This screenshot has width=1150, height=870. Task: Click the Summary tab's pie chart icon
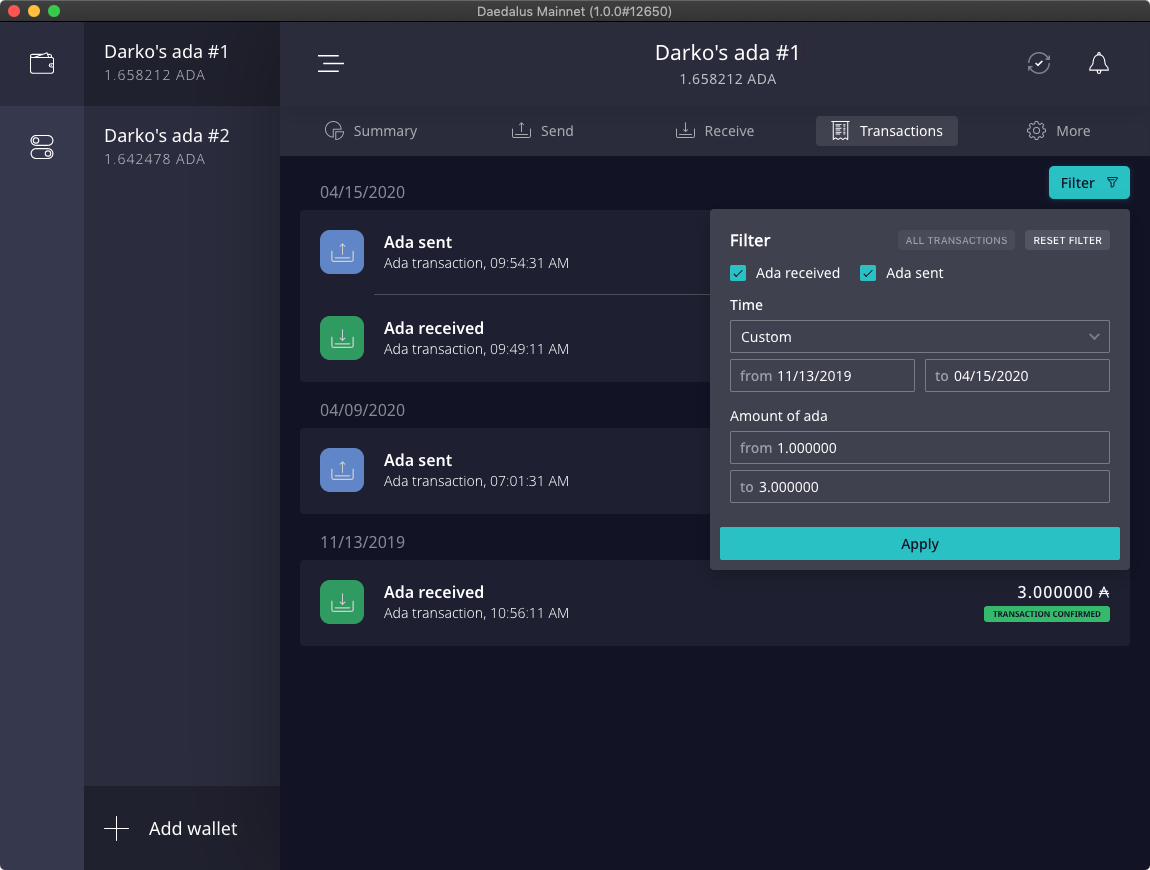[334, 131]
